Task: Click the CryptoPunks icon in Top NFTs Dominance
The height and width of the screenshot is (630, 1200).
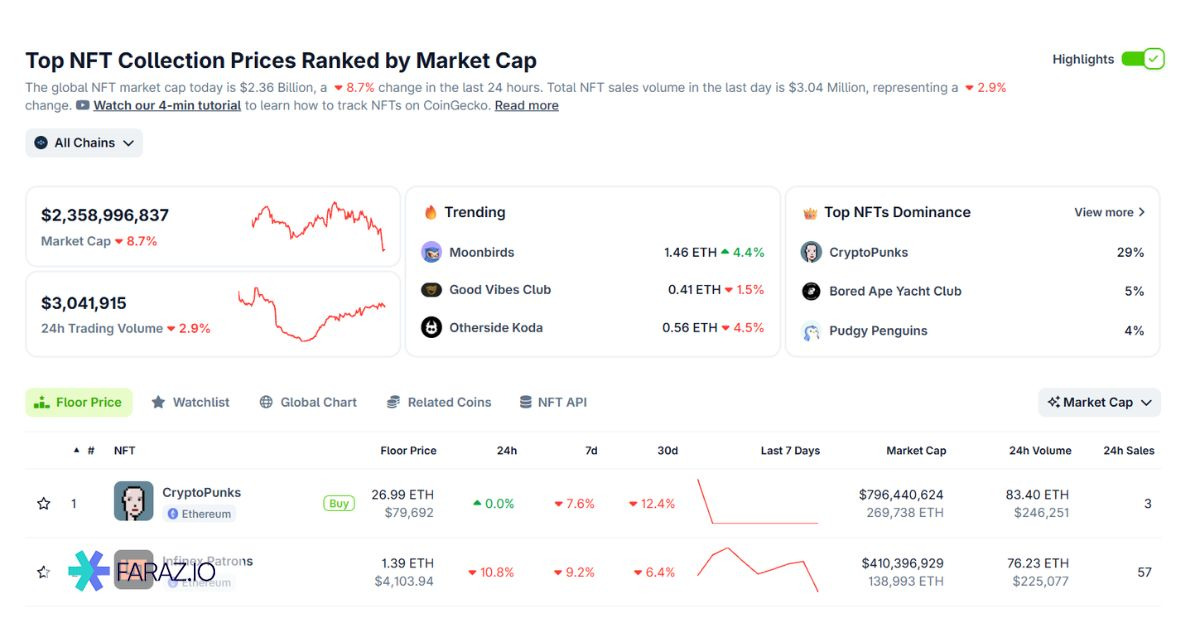Action: click(811, 253)
